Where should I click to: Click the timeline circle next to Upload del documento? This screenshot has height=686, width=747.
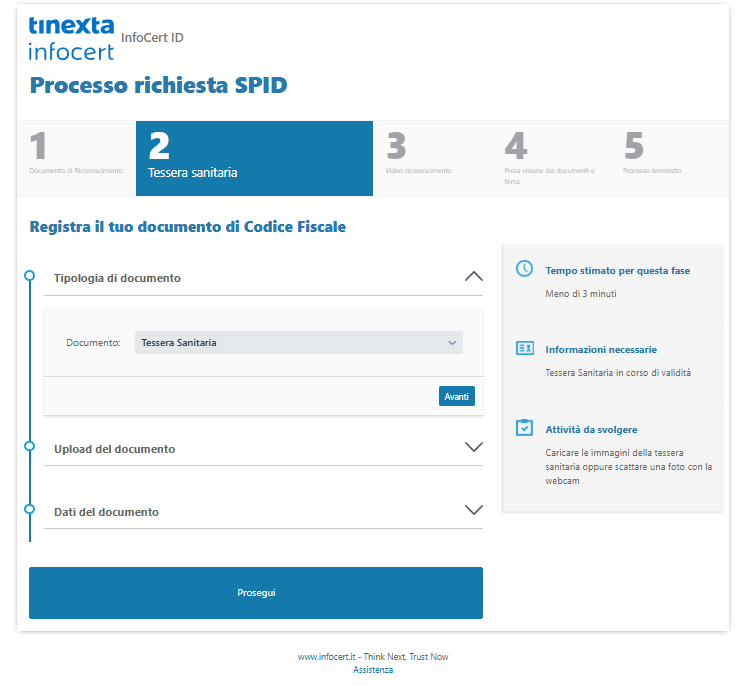coord(30,447)
